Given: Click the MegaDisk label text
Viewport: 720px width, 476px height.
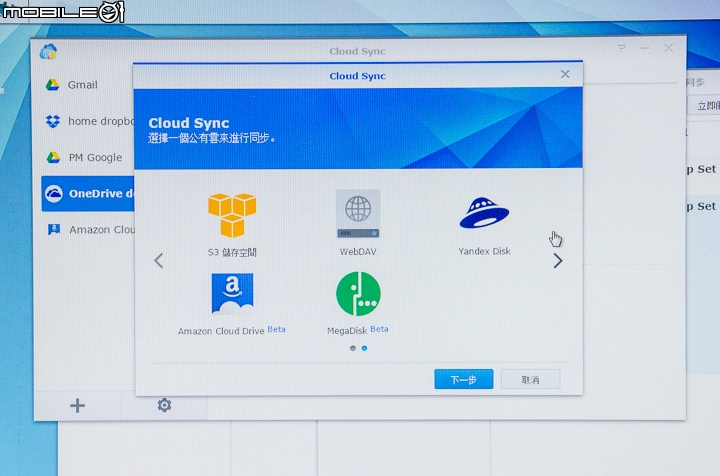Looking at the screenshot, I should pos(347,330).
